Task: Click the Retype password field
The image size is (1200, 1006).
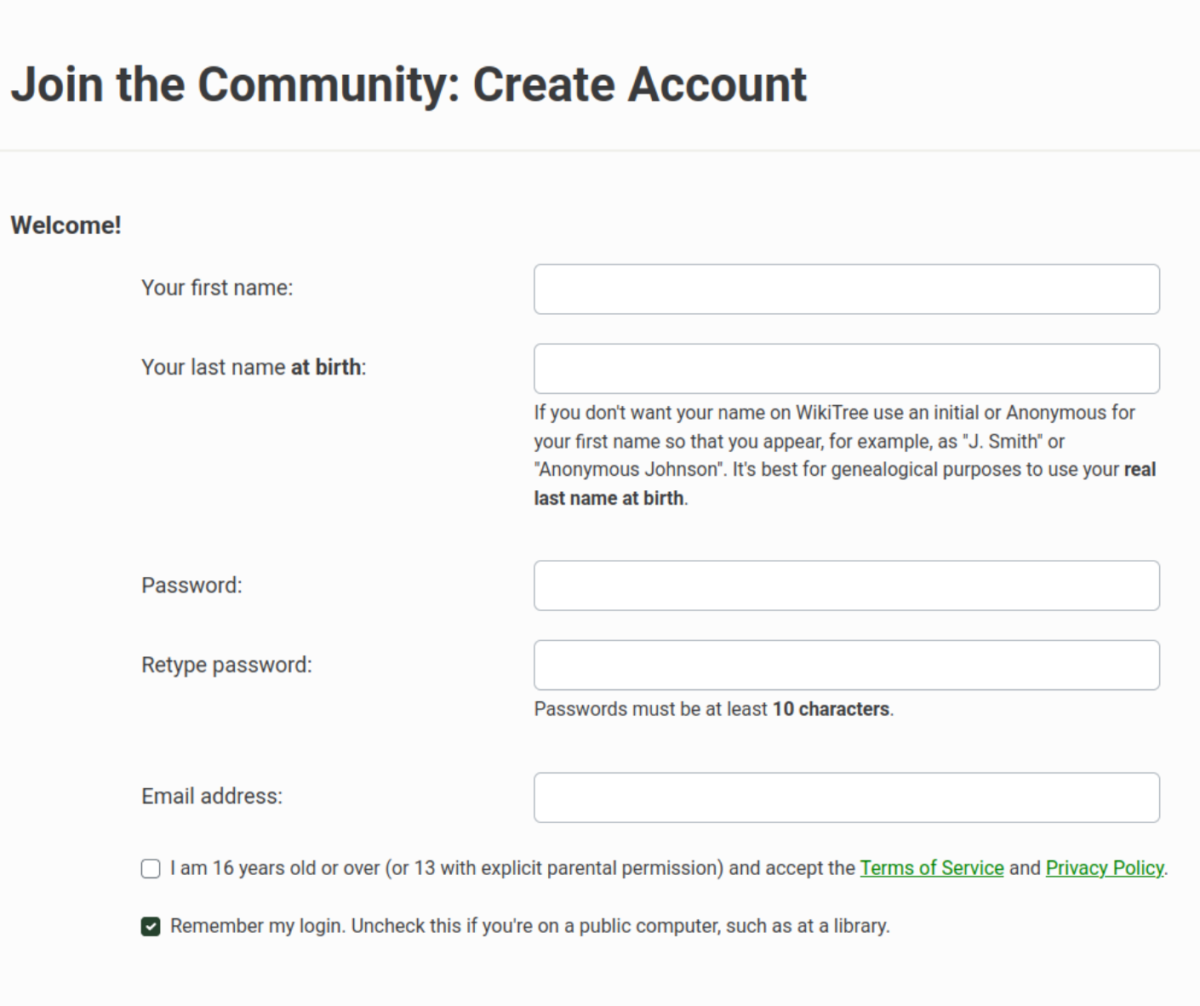Action: click(x=847, y=665)
